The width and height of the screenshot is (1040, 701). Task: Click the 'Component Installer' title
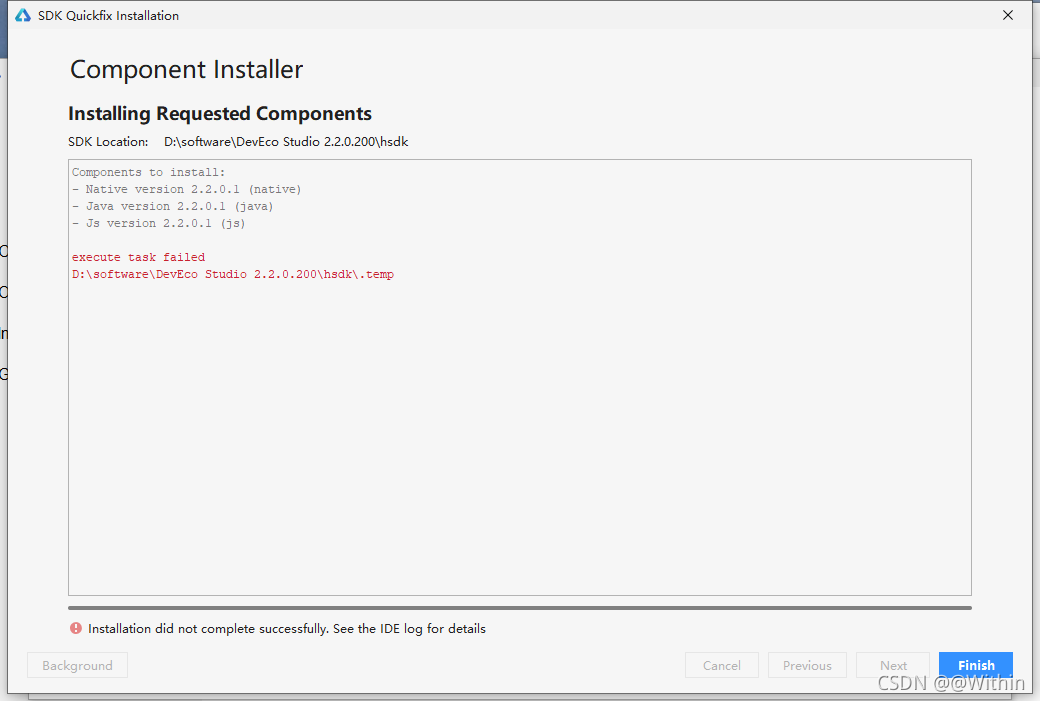pyautogui.click(x=186, y=70)
